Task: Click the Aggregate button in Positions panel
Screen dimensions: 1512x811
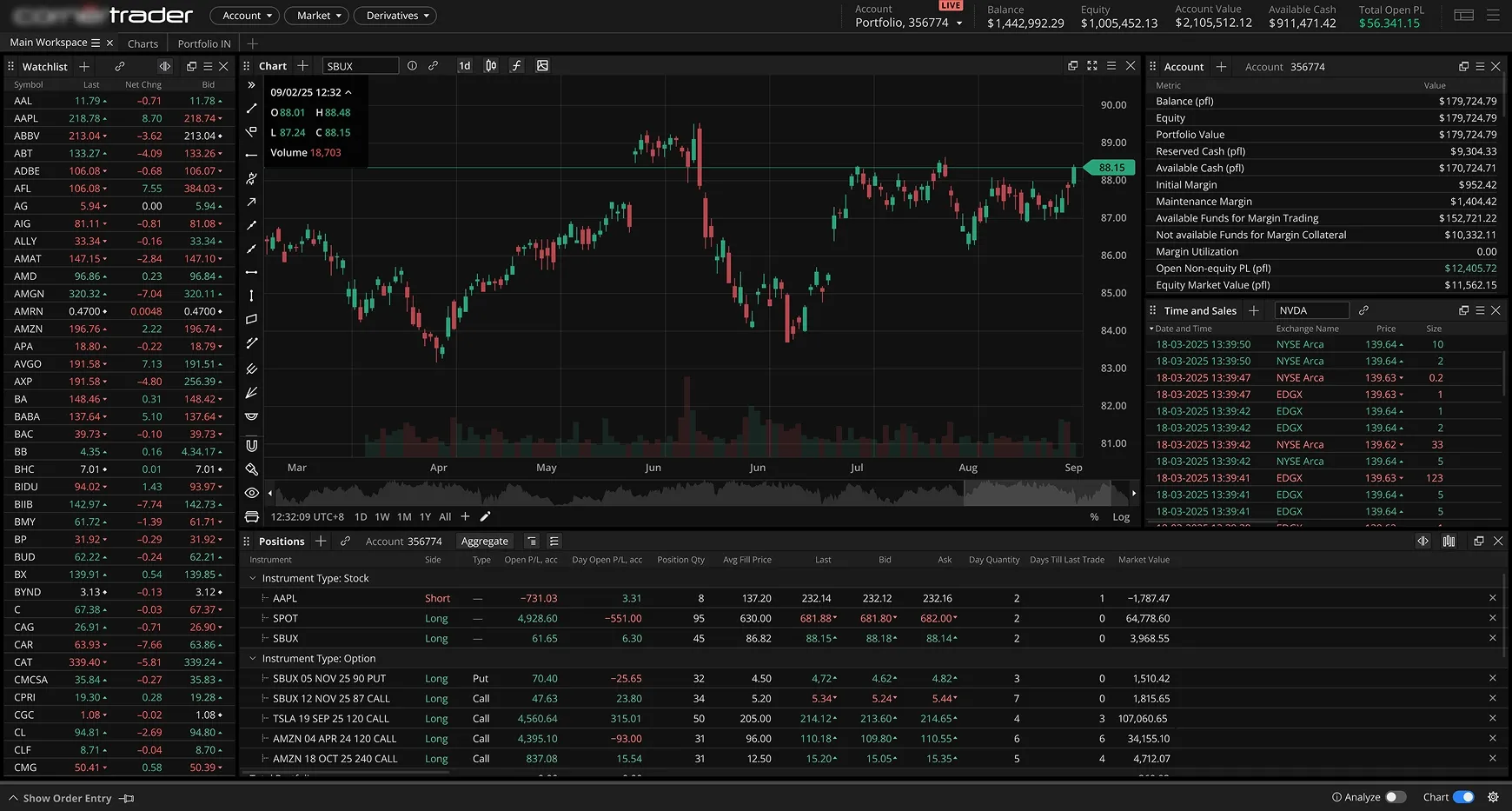Action: (x=484, y=541)
